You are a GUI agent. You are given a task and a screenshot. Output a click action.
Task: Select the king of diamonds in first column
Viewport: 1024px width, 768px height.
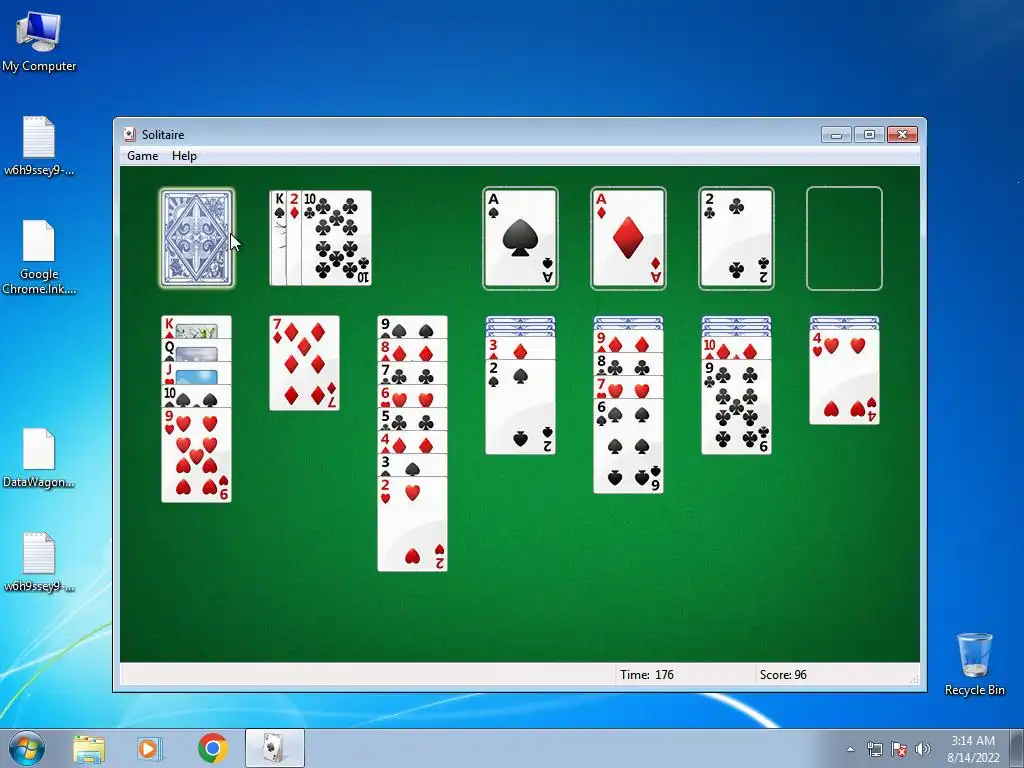tap(197, 327)
